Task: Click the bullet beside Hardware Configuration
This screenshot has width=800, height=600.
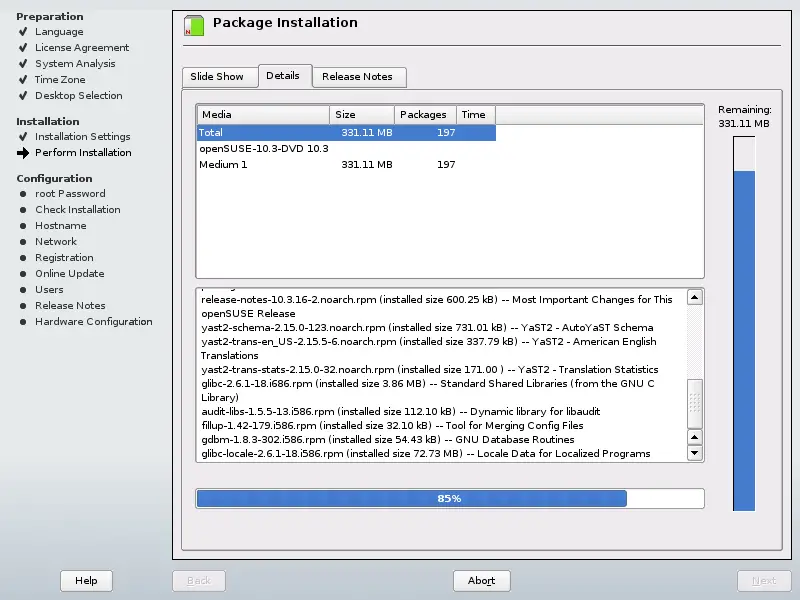Action: pyautogui.click(x=23, y=322)
